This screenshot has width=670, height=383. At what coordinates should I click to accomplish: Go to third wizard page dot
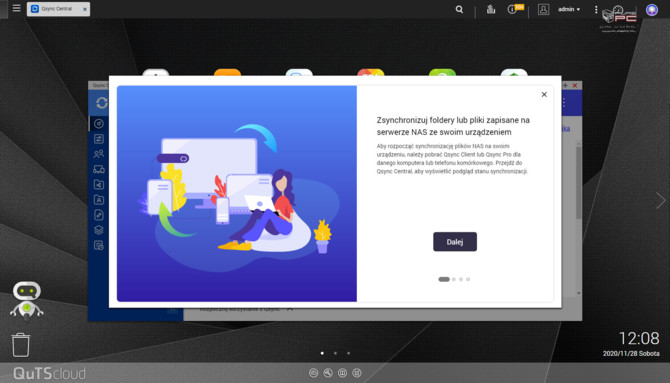461,279
